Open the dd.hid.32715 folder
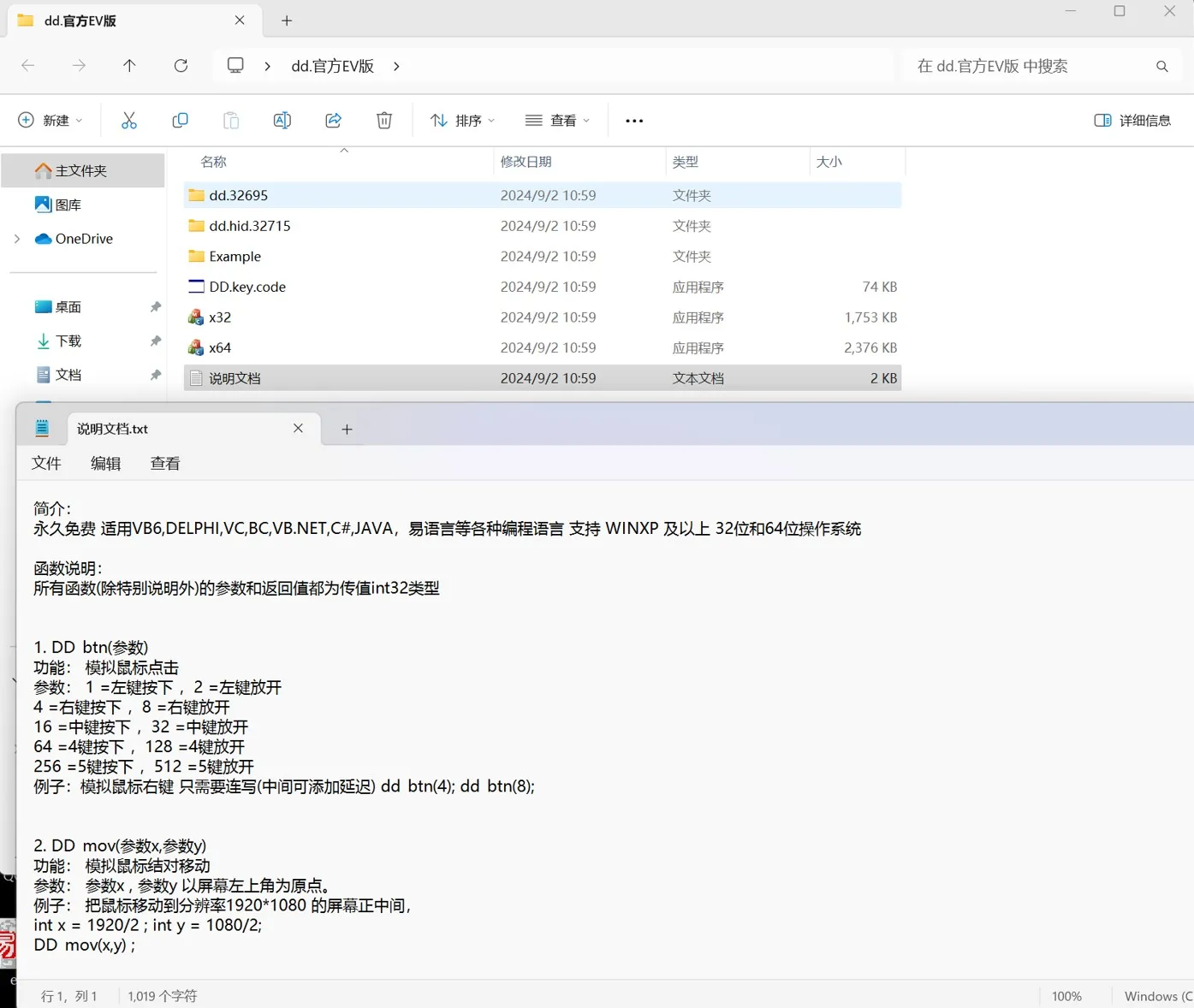The image size is (1194, 1008). tap(249, 225)
